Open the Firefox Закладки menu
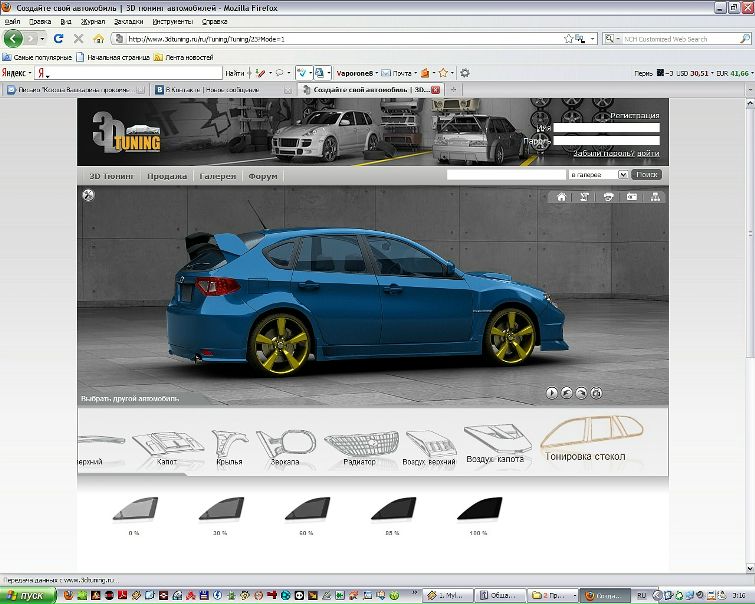 point(129,22)
